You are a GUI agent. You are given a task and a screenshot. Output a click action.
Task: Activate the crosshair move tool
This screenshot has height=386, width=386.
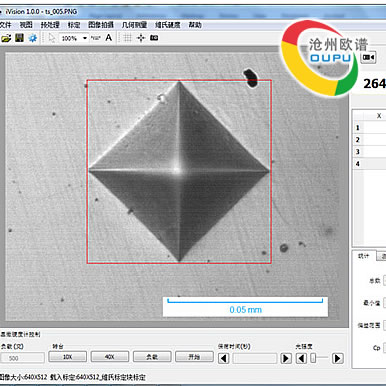pyautogui.click(x=141, y=38)
